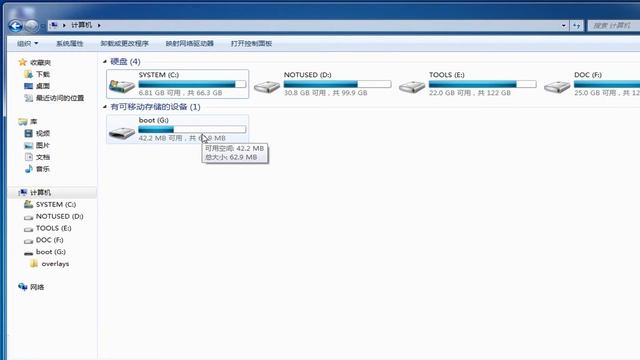The height and width of the screenshot is (360, 640).
Task: Select the 库 libraries node
Action: [28, 122]
